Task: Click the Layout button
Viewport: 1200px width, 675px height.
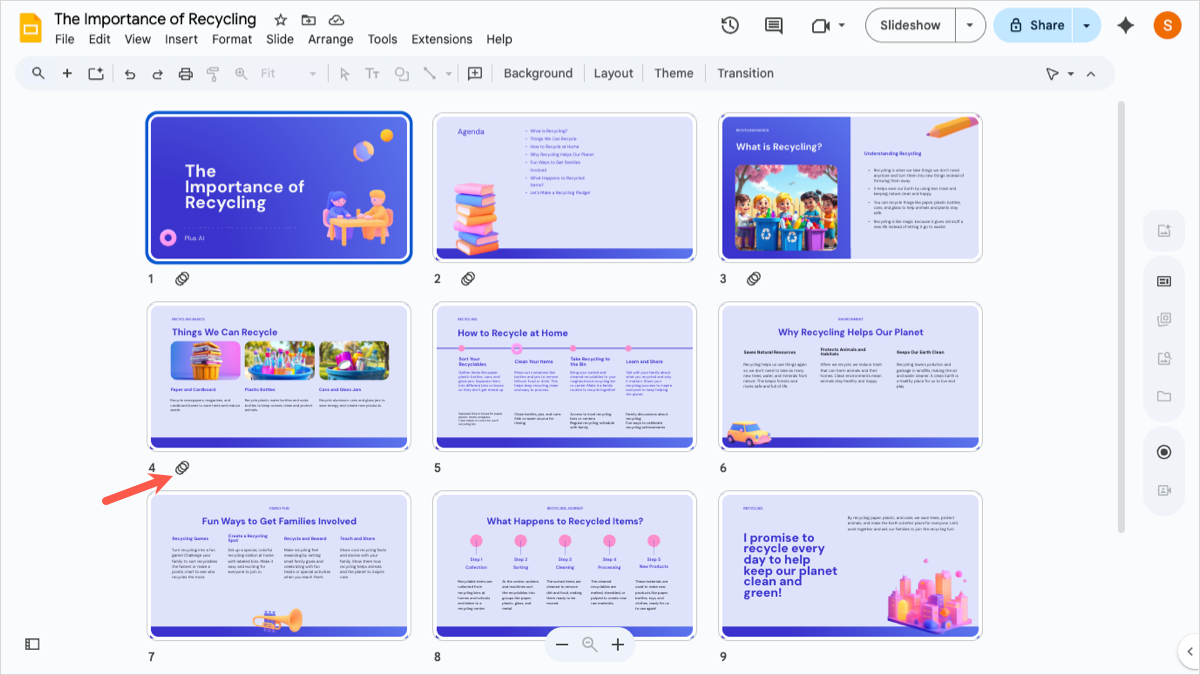Action: (613, 73)
